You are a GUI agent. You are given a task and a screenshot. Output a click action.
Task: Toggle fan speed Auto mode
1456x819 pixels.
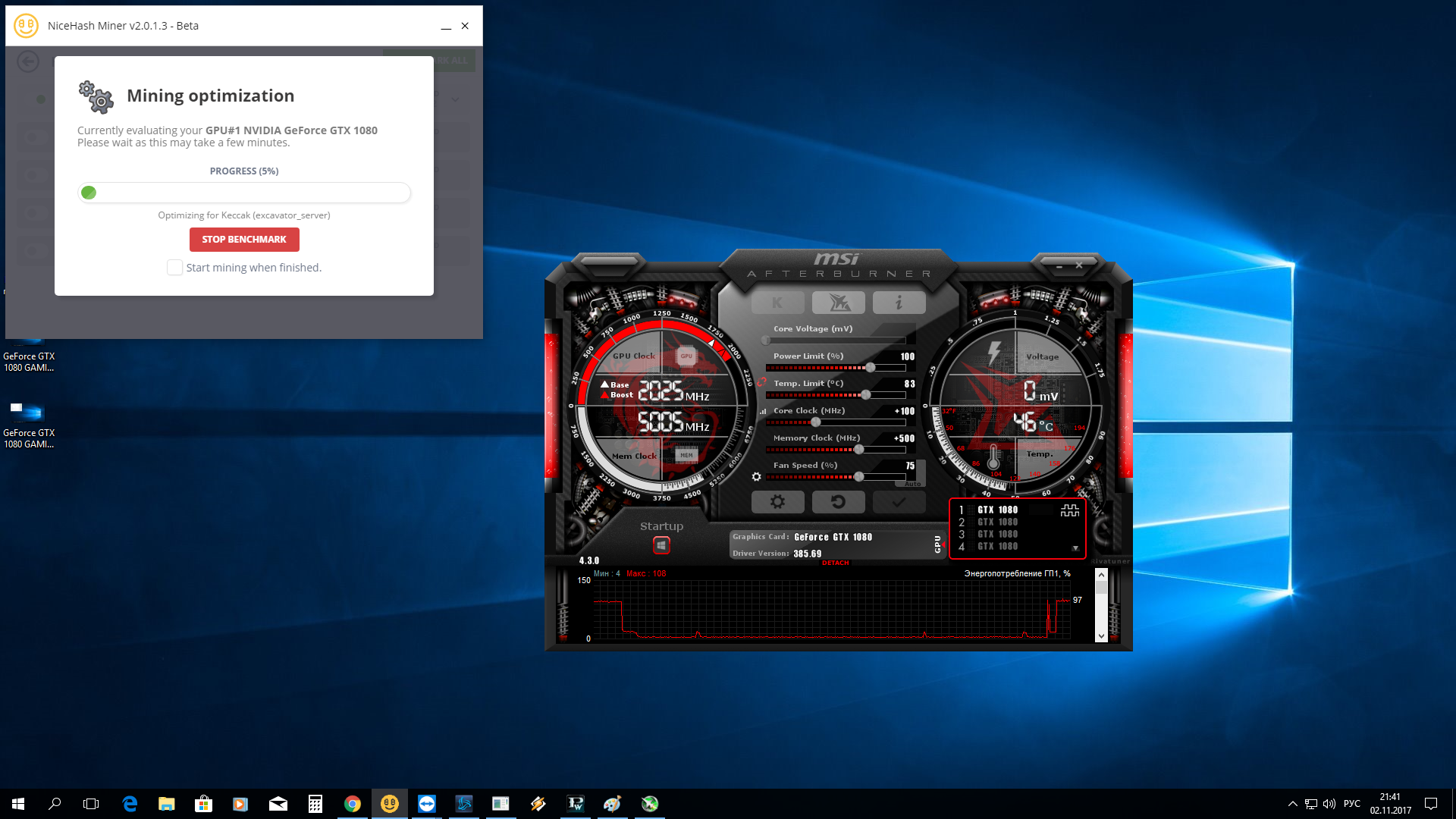(912, 484)
